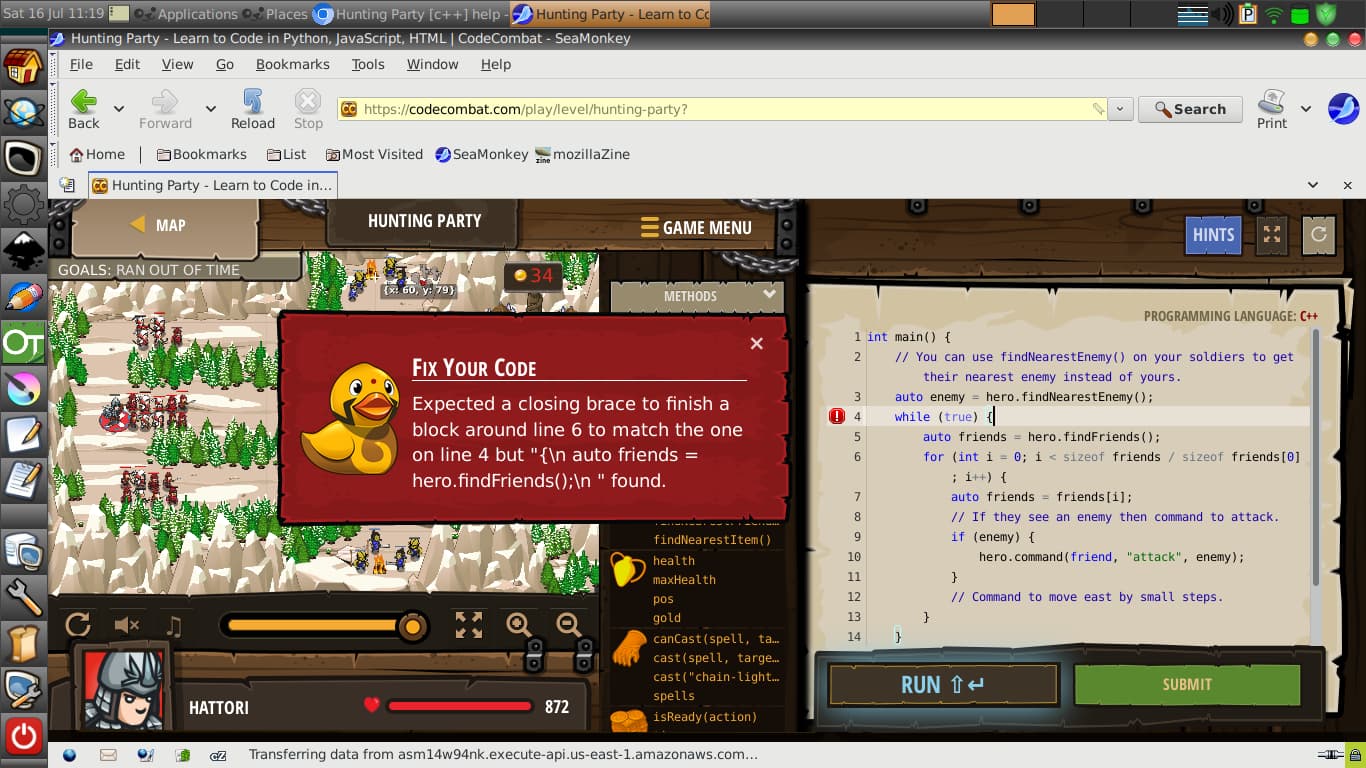Screen dimensions: 1366x768
Task: Open the clipboard manager tray icon
Action: tap(1248, 14)
